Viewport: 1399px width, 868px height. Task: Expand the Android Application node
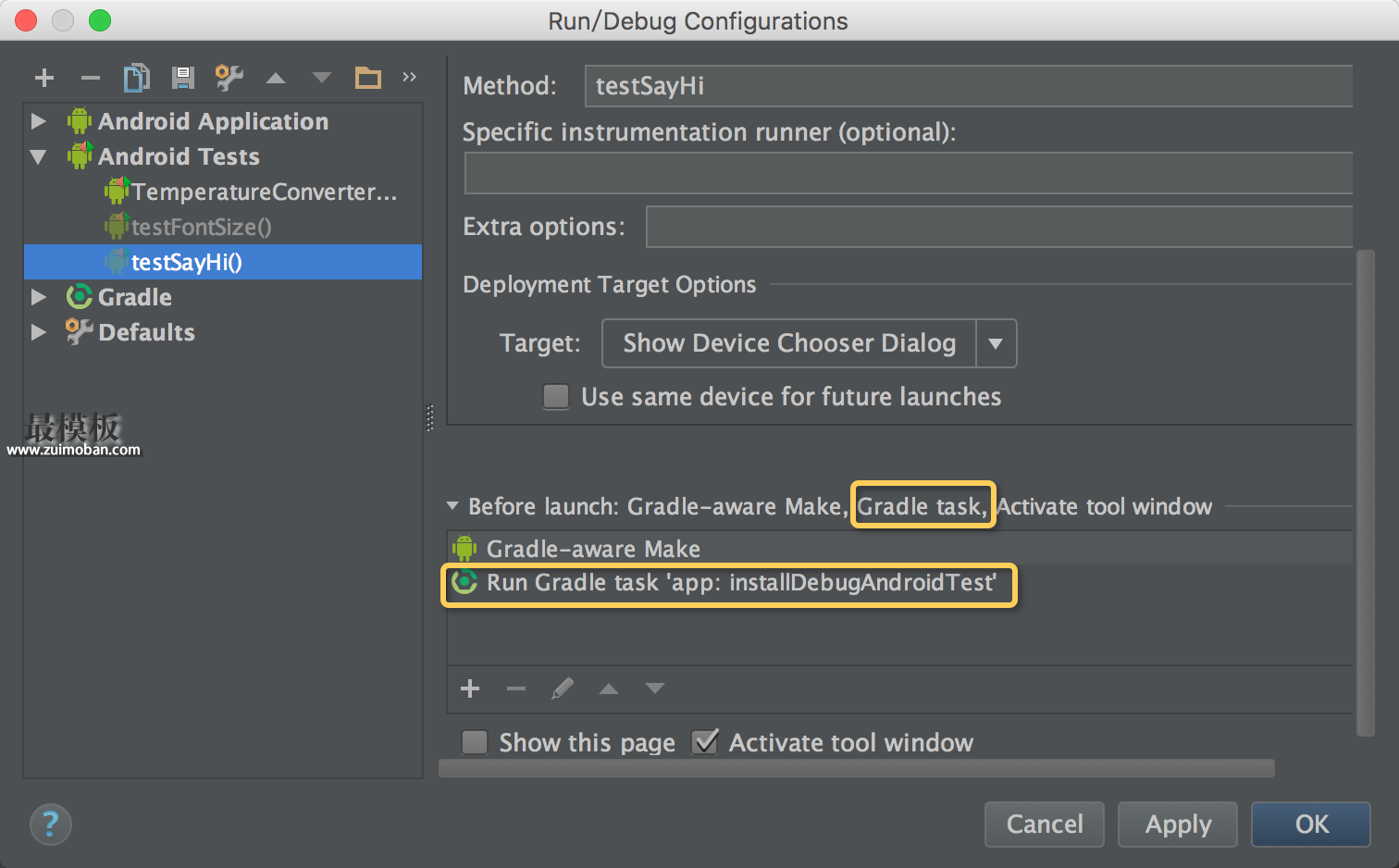(x=38, y=121)
